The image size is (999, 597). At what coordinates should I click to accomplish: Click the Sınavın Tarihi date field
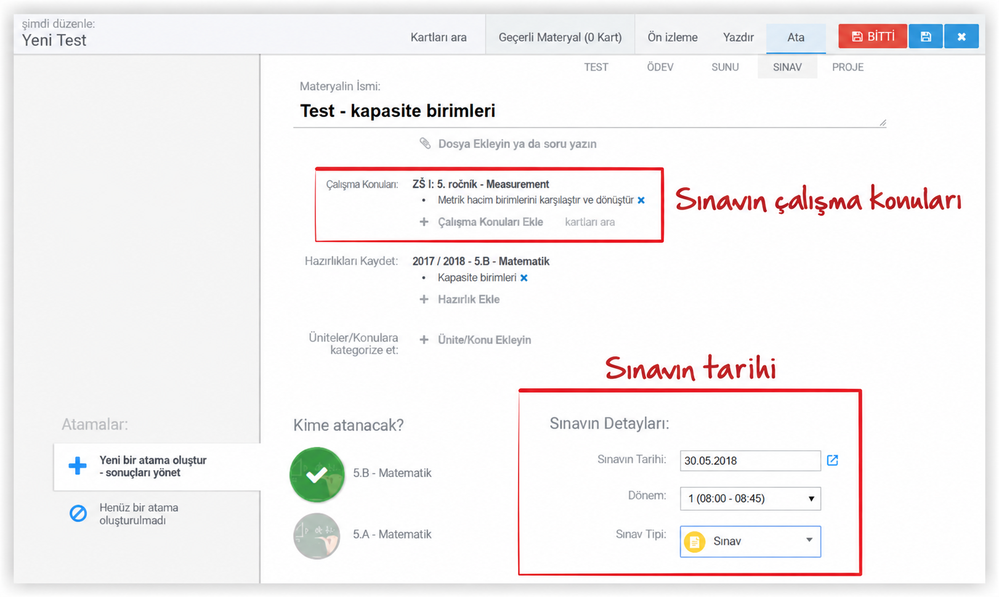(750, 461)
